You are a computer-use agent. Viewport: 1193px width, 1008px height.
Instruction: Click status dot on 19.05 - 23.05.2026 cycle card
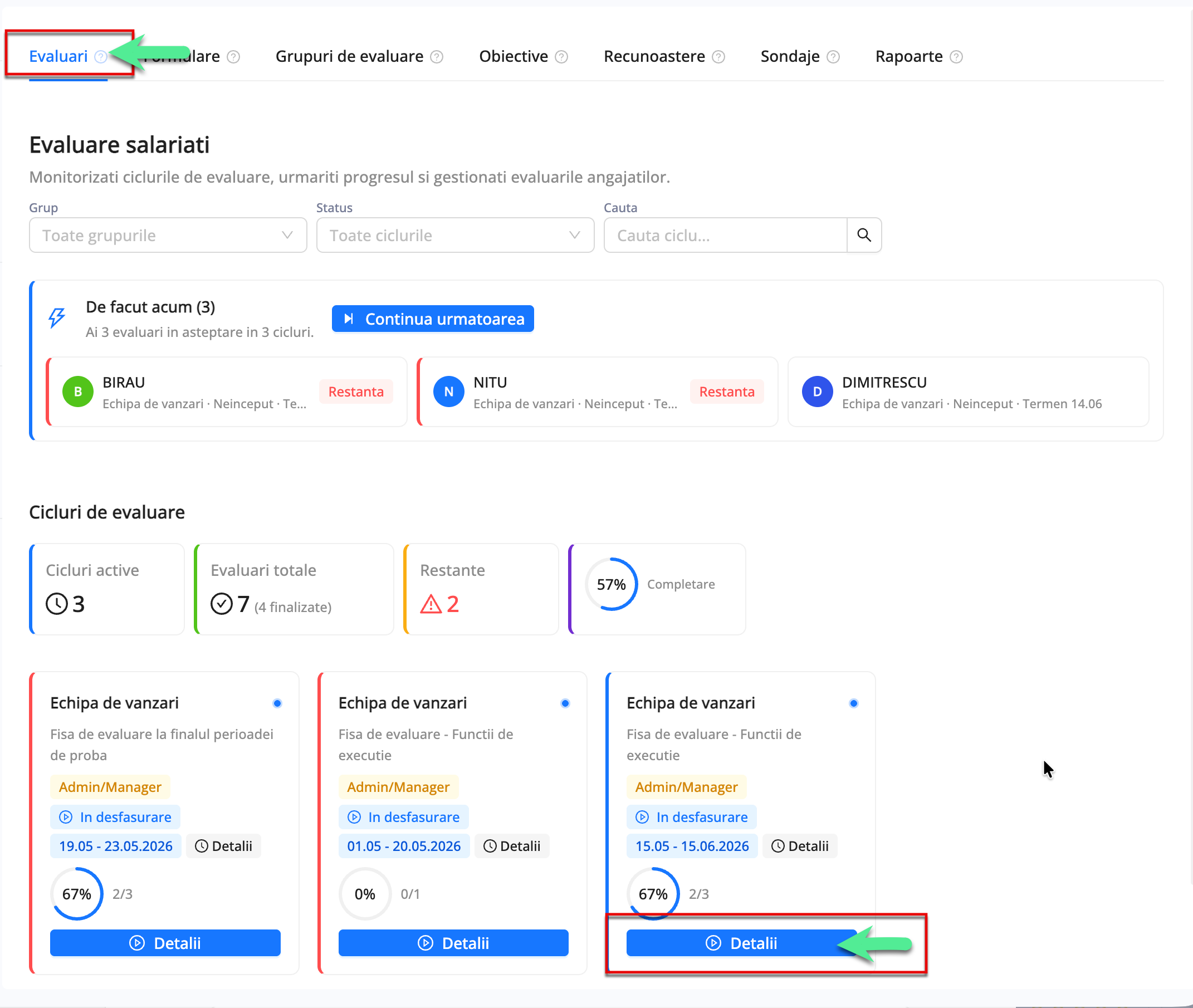click(277, 703)
